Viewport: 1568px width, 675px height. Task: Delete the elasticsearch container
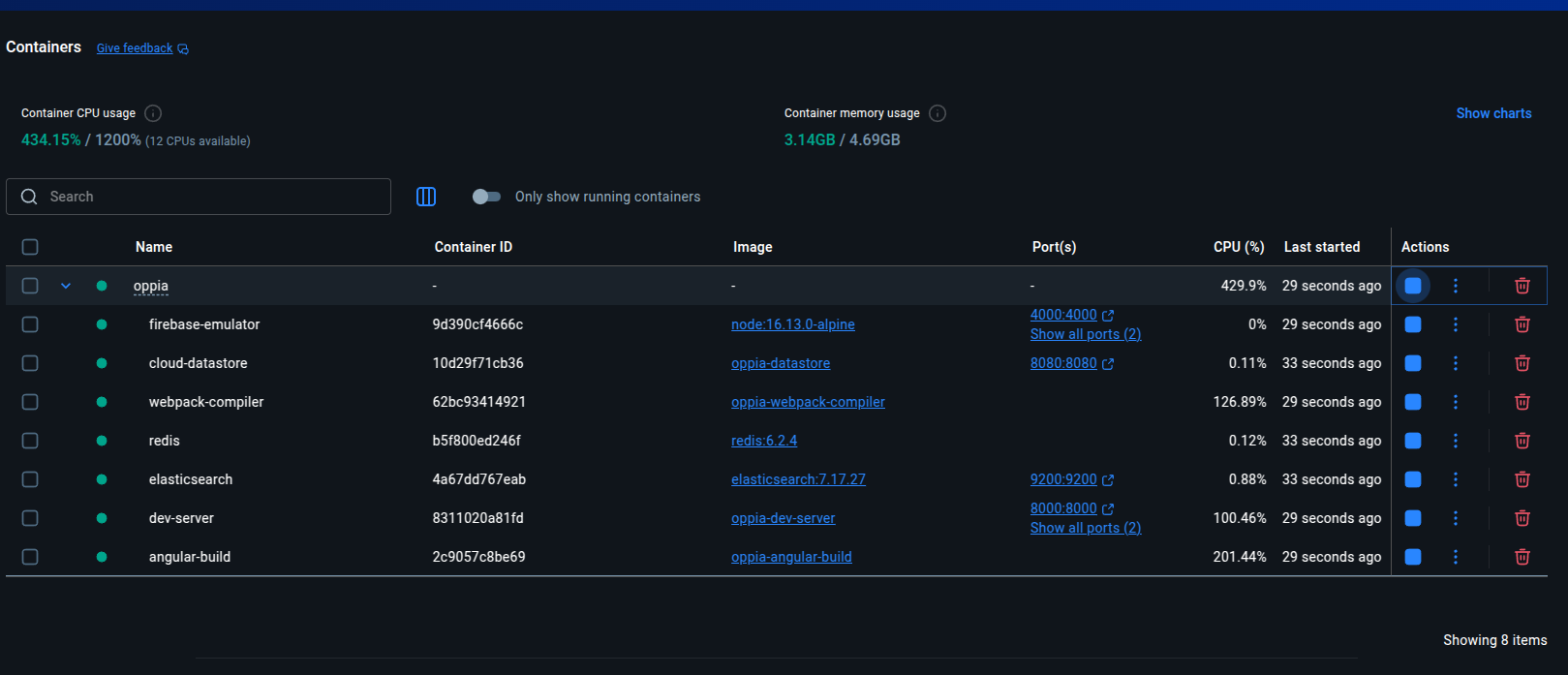[x=1522, y=479]
